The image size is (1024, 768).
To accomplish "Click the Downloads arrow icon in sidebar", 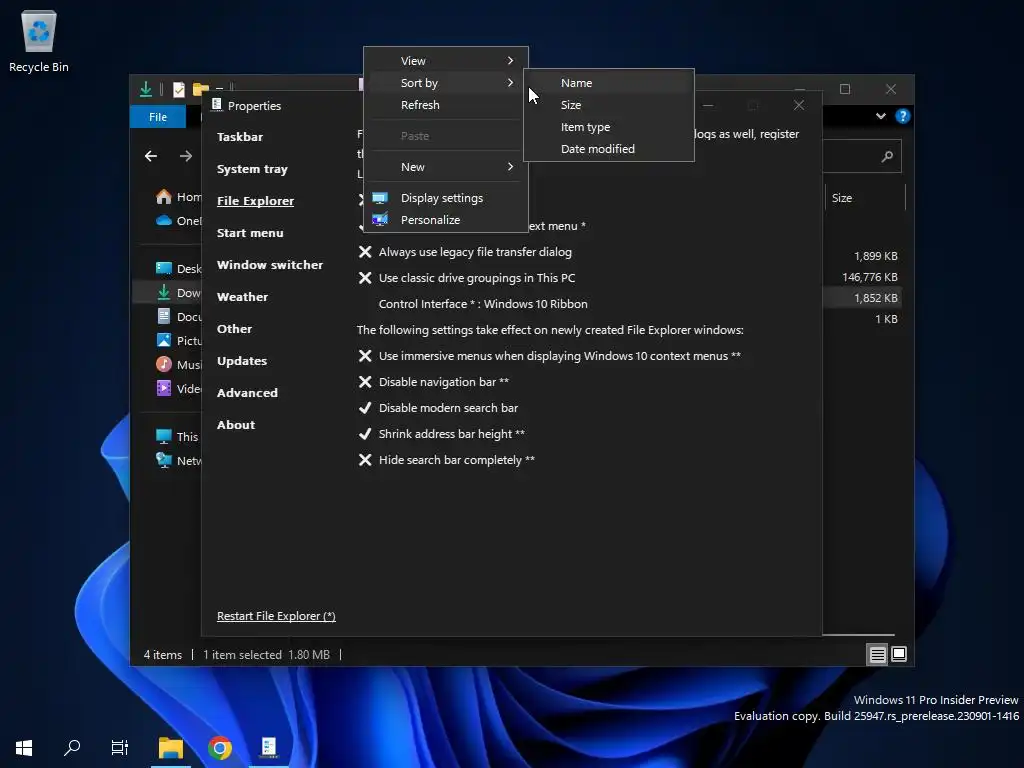I will point(164,293).
